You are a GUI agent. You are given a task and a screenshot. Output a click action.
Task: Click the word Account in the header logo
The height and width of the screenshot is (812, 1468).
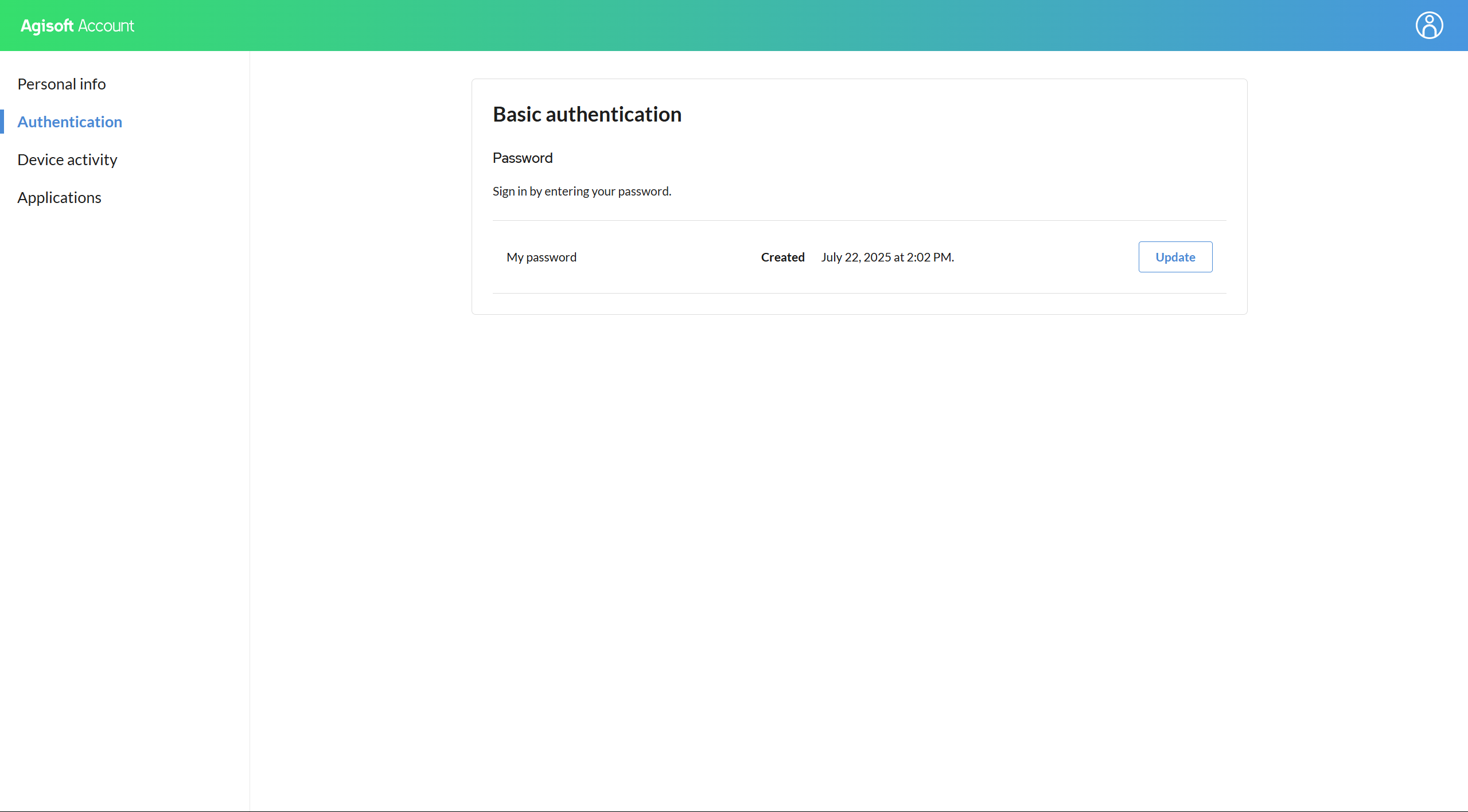[x=106, y=26]
